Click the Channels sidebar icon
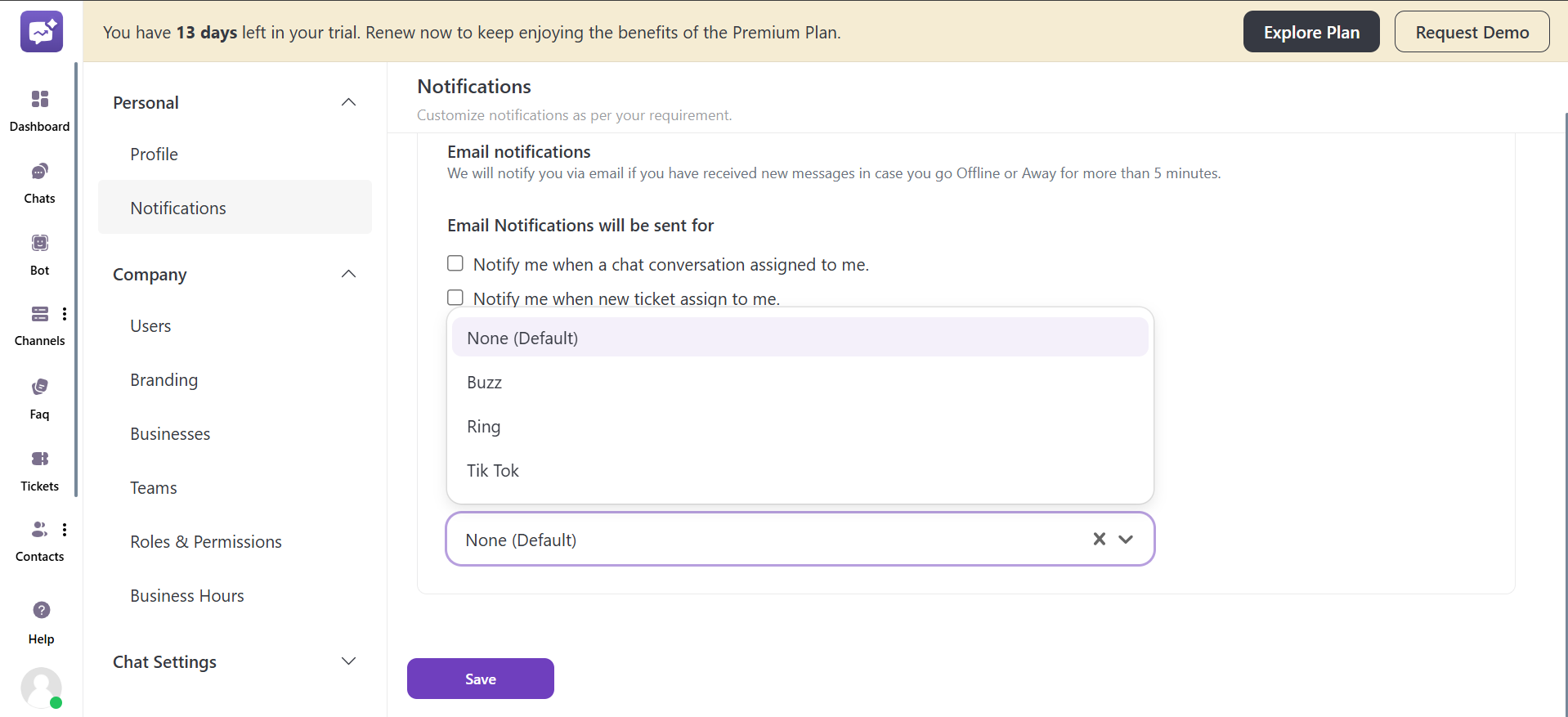Screen dimensions: 1568x717 click(39, 315)
